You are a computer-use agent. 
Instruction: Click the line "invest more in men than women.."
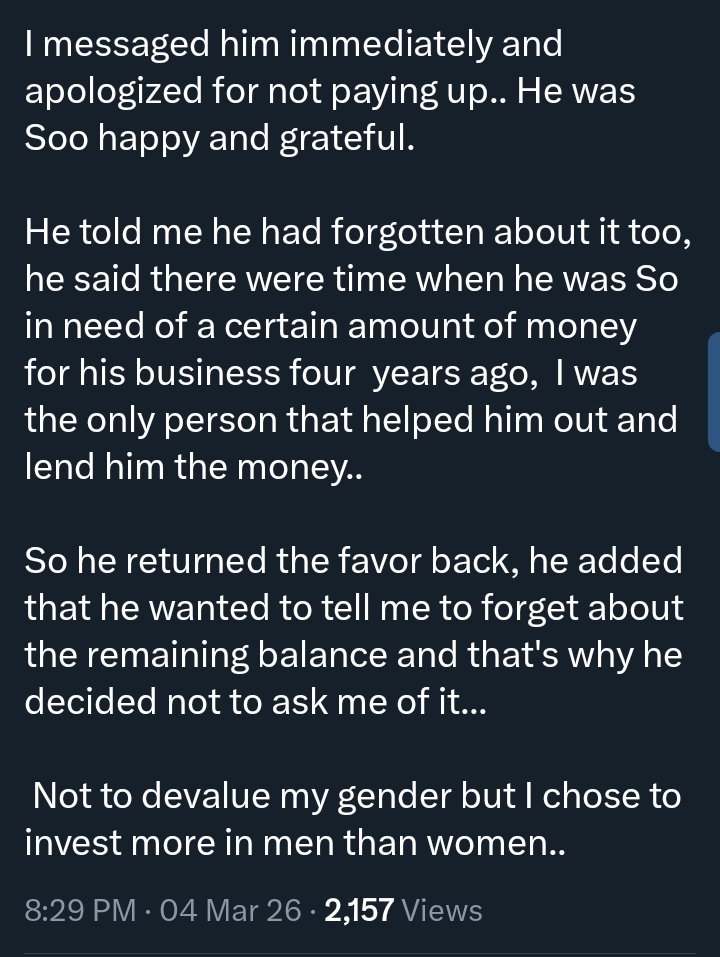(295, 843)
